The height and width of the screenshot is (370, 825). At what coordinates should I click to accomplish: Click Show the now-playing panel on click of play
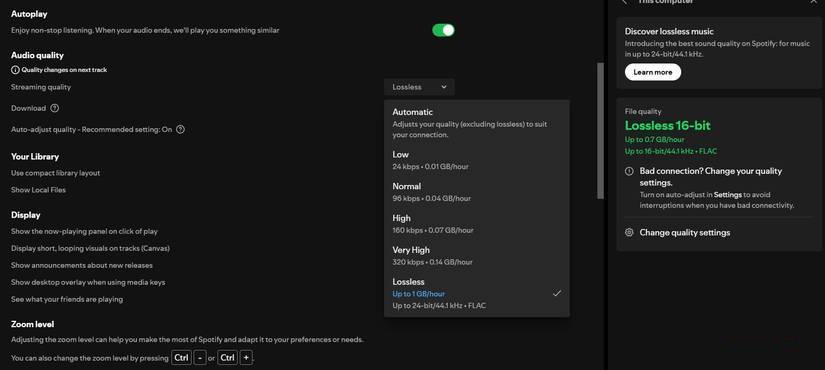pyautogui.click(x=84, y=232)
